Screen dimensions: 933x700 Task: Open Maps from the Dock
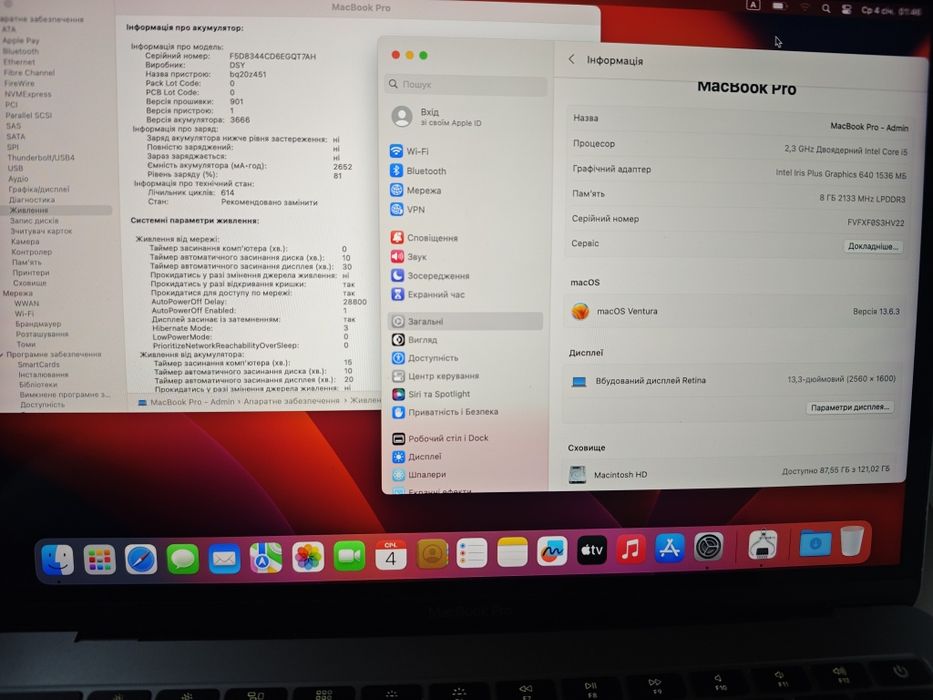click(x=265, y=558)
